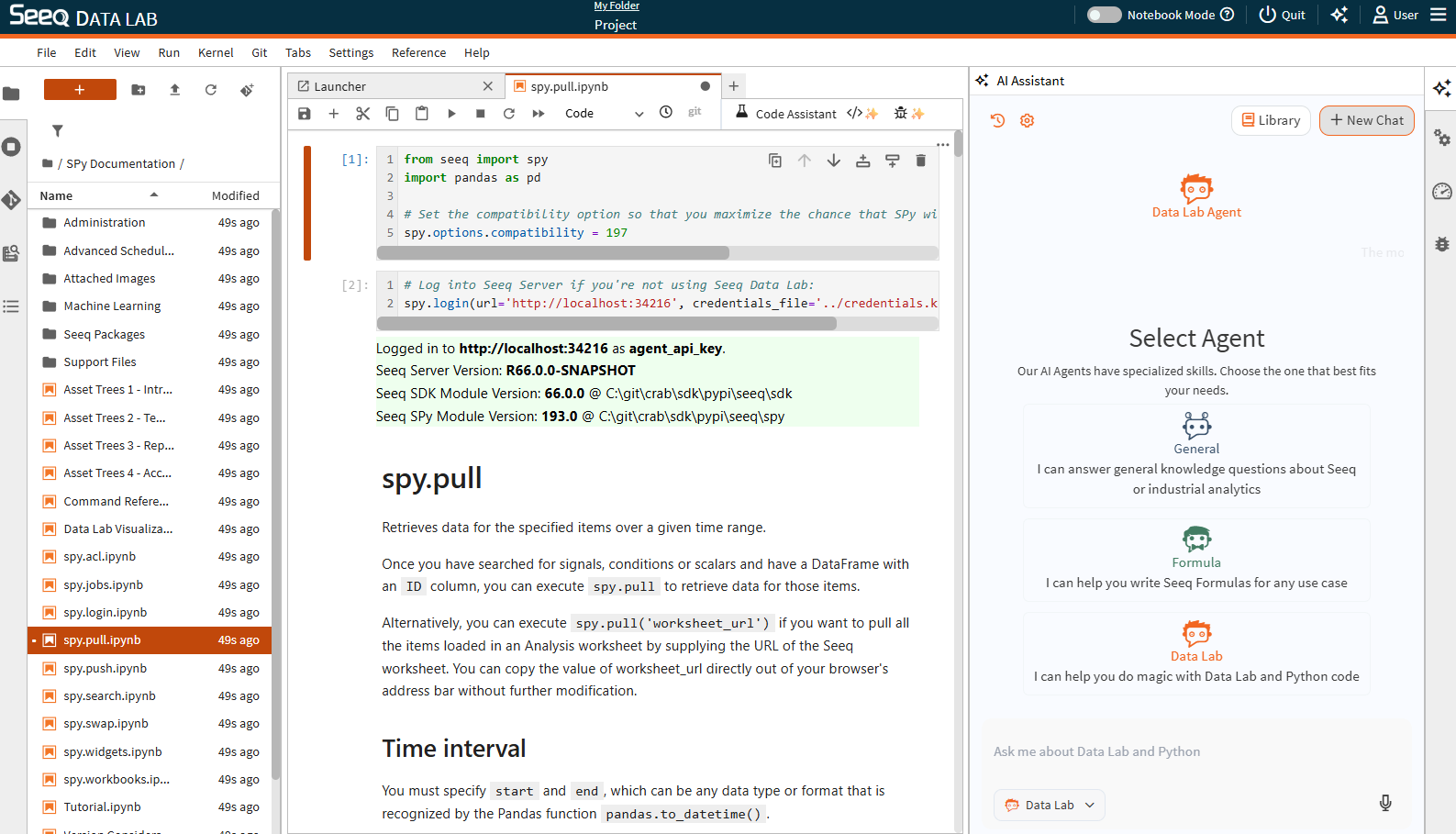Toggle the Notebook Mode switch
The image size is (1456, 834).
1104,15
